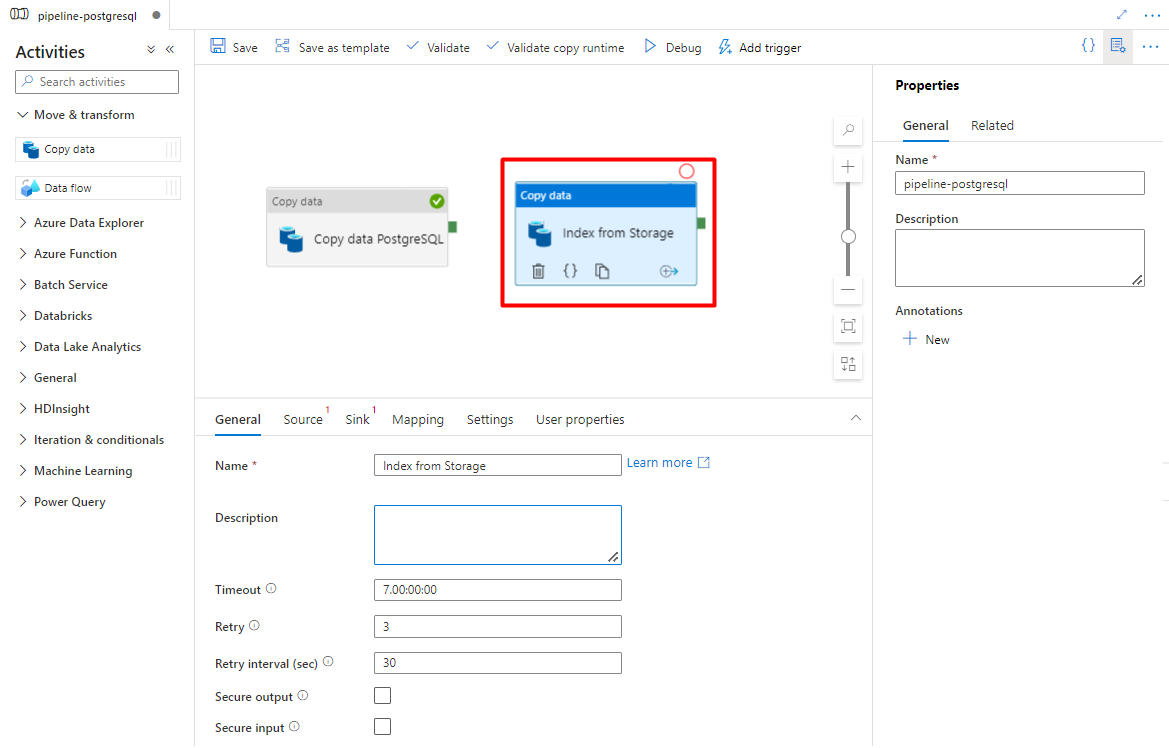Open the General activity tab
1169x748 pixels.
coord(238,420)
